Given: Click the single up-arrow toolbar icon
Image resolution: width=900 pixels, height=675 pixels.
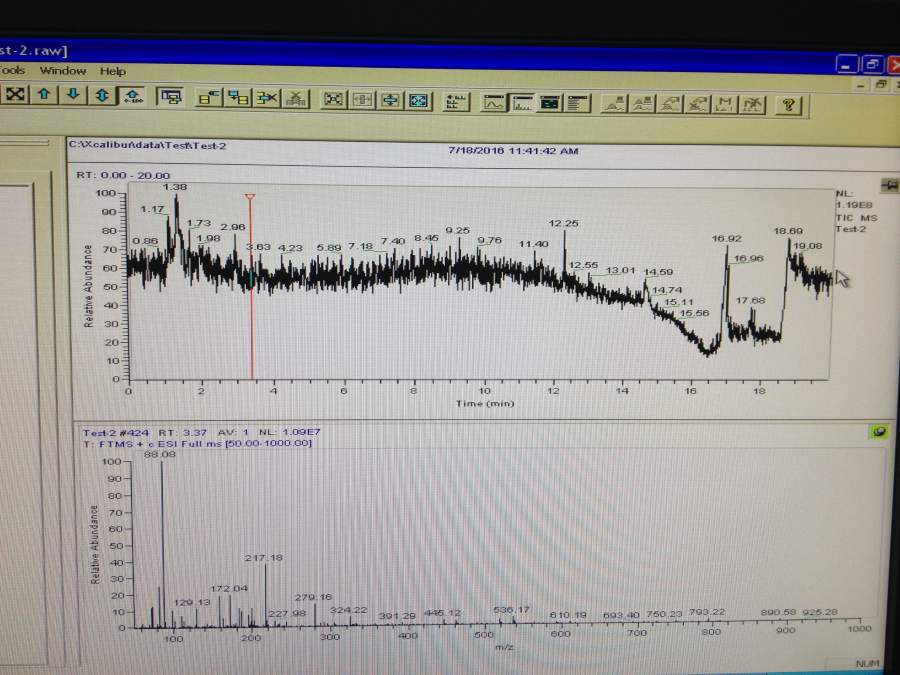Looking at the screenshot, I should (44, 95).
